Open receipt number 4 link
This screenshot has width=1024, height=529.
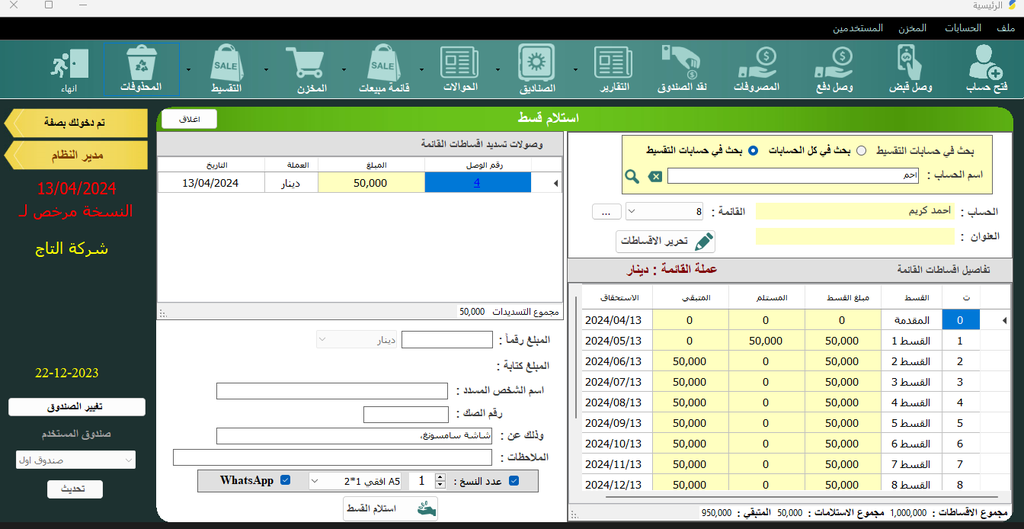tap(477, 184)
